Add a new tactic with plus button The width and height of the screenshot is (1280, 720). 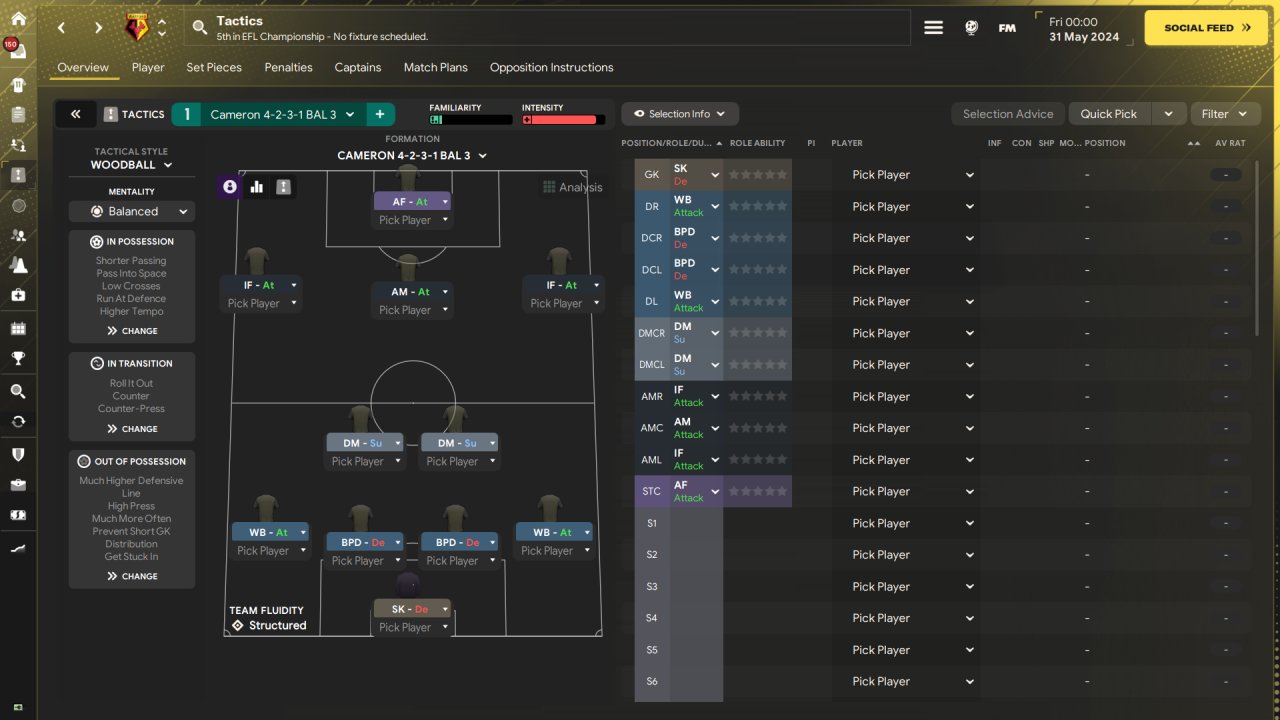point(380,114)
